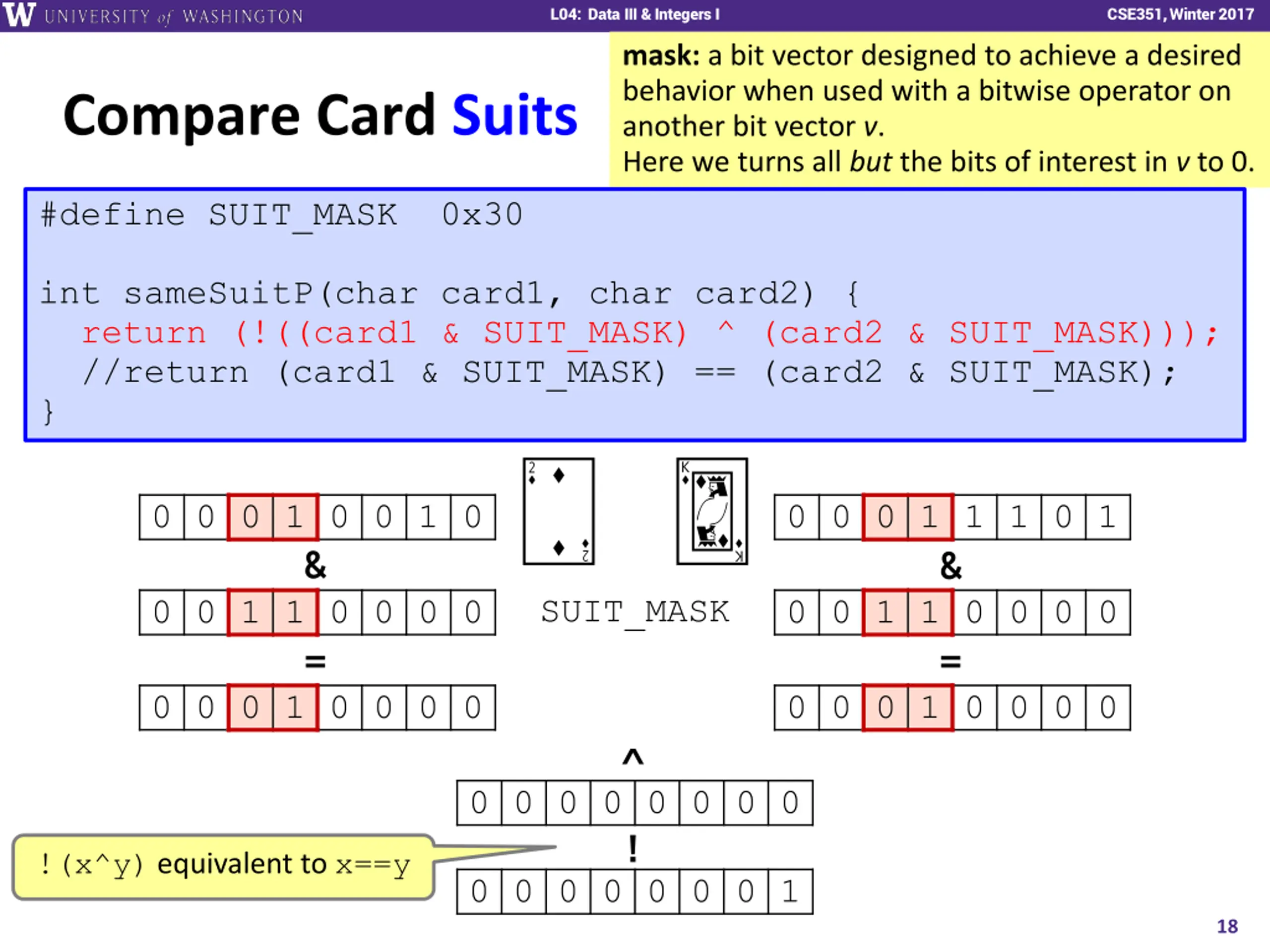Click 'UNIVERSITY of WASHINGTON' wordmark text
Screen dimensions: 1270x952
coord(174,16)
